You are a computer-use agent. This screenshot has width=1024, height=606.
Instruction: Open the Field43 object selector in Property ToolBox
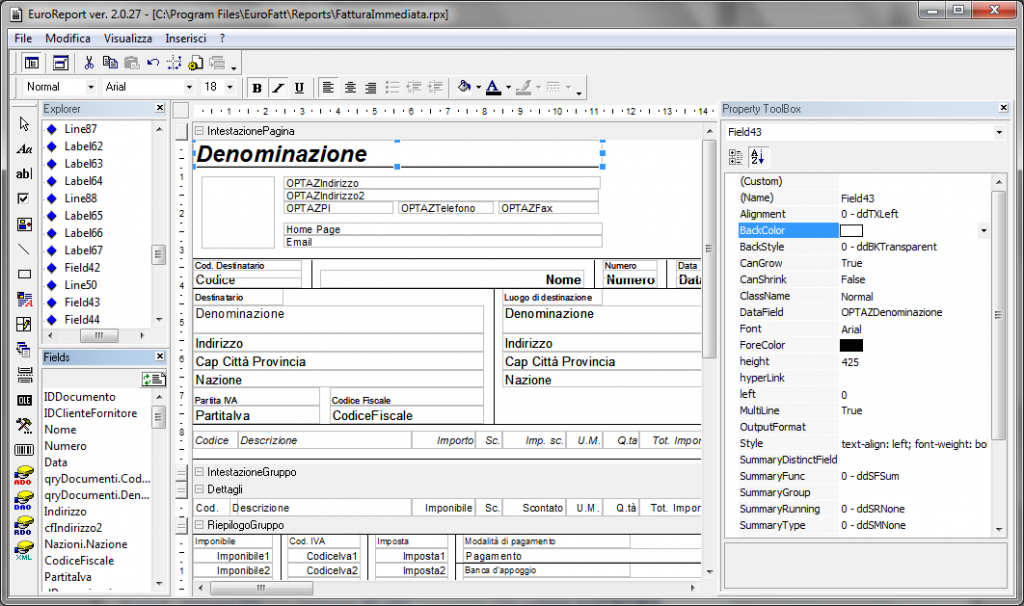click(x=1000, y=133)
